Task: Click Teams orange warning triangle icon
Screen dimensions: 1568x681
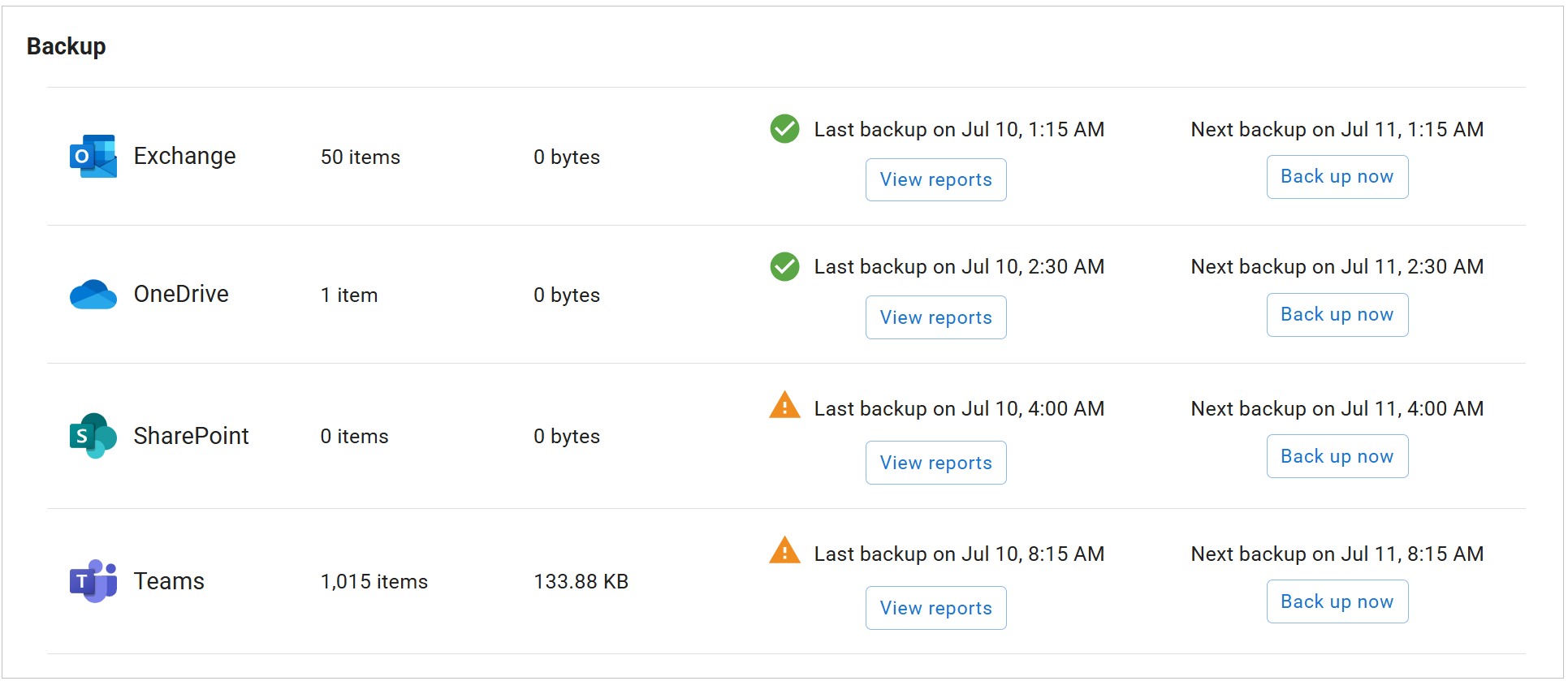Action: click(x=784, y=550)
